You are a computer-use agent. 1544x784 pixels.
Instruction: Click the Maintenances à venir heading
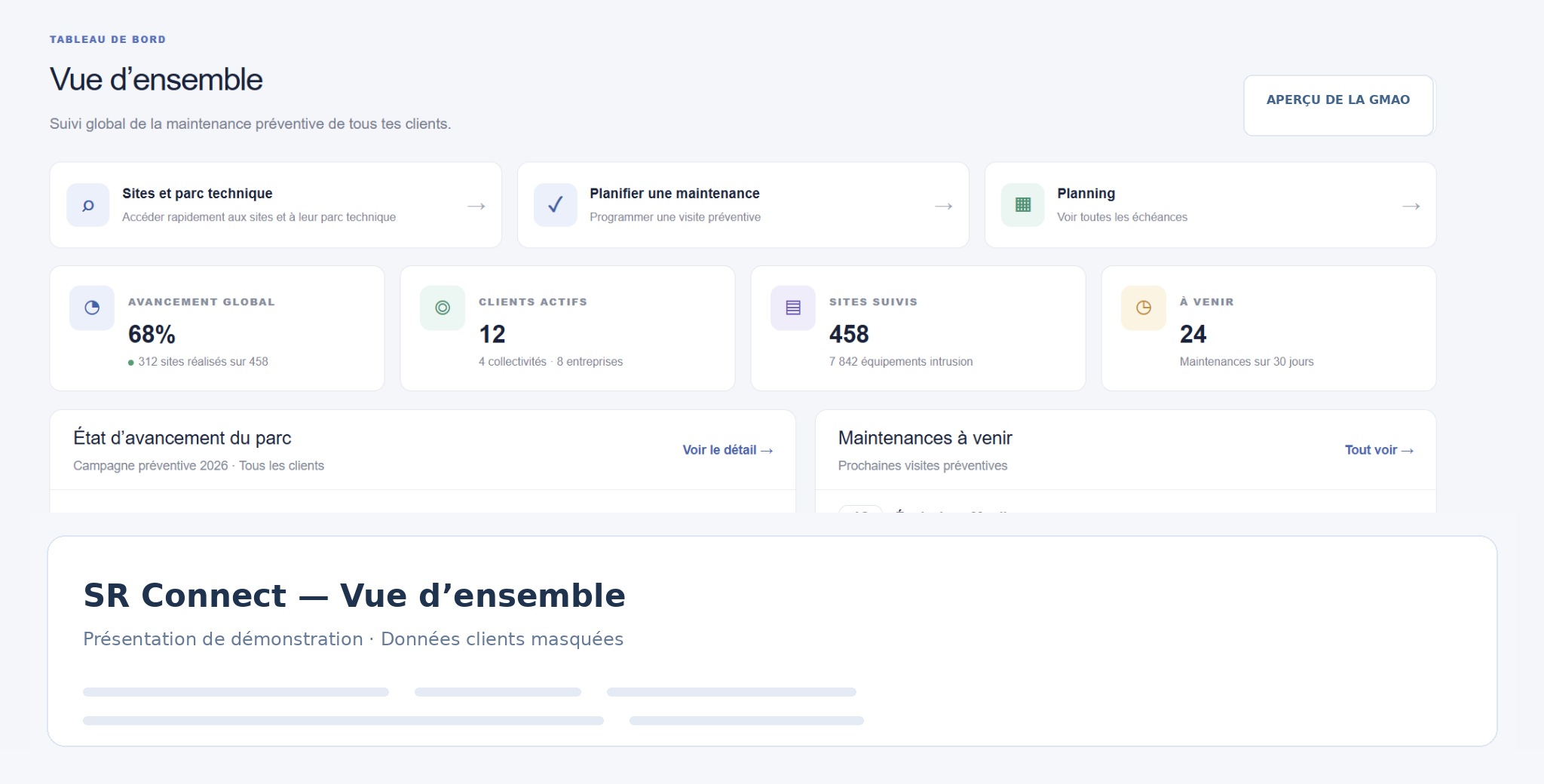pos(925,438)
